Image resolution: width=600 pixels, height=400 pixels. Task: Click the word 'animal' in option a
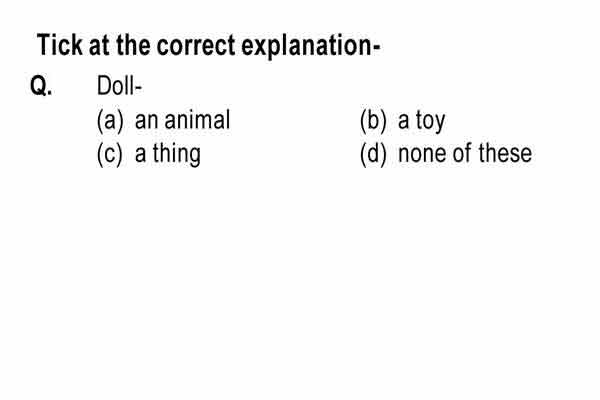point(197,120)
